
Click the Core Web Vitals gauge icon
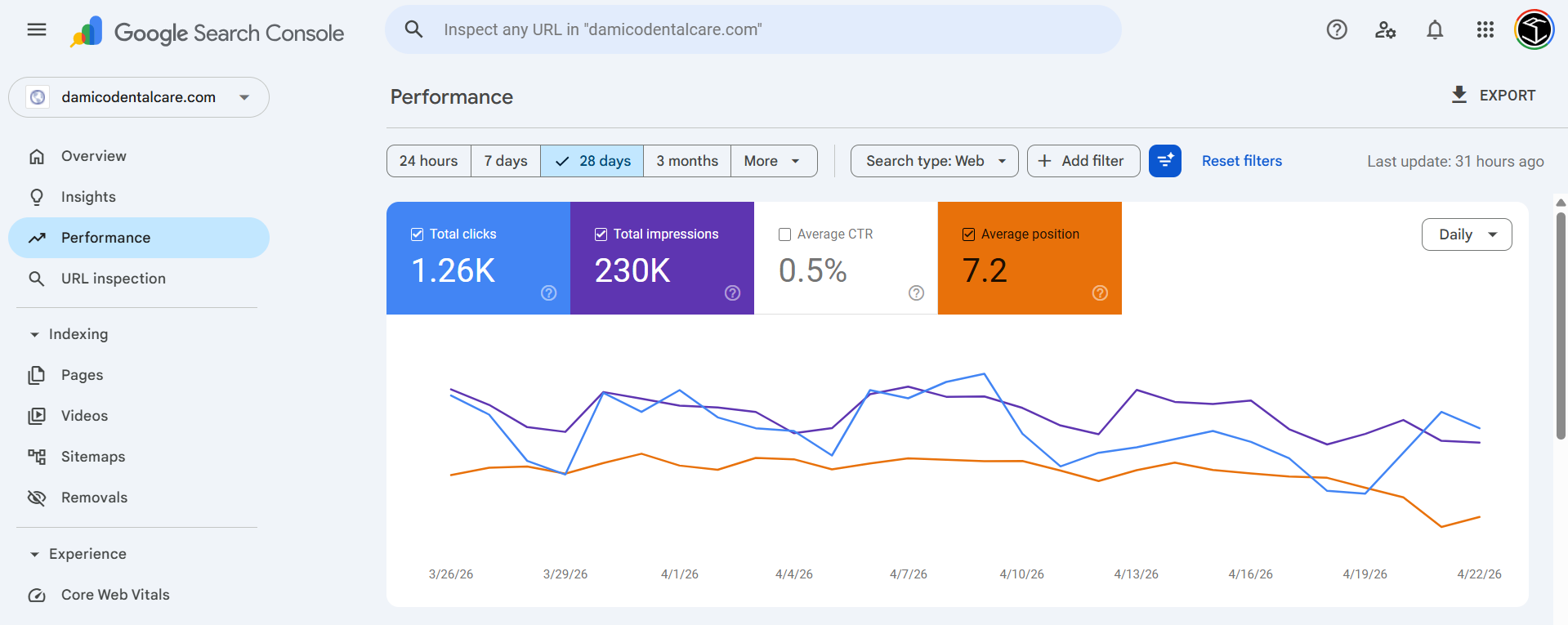click(37, 595)
